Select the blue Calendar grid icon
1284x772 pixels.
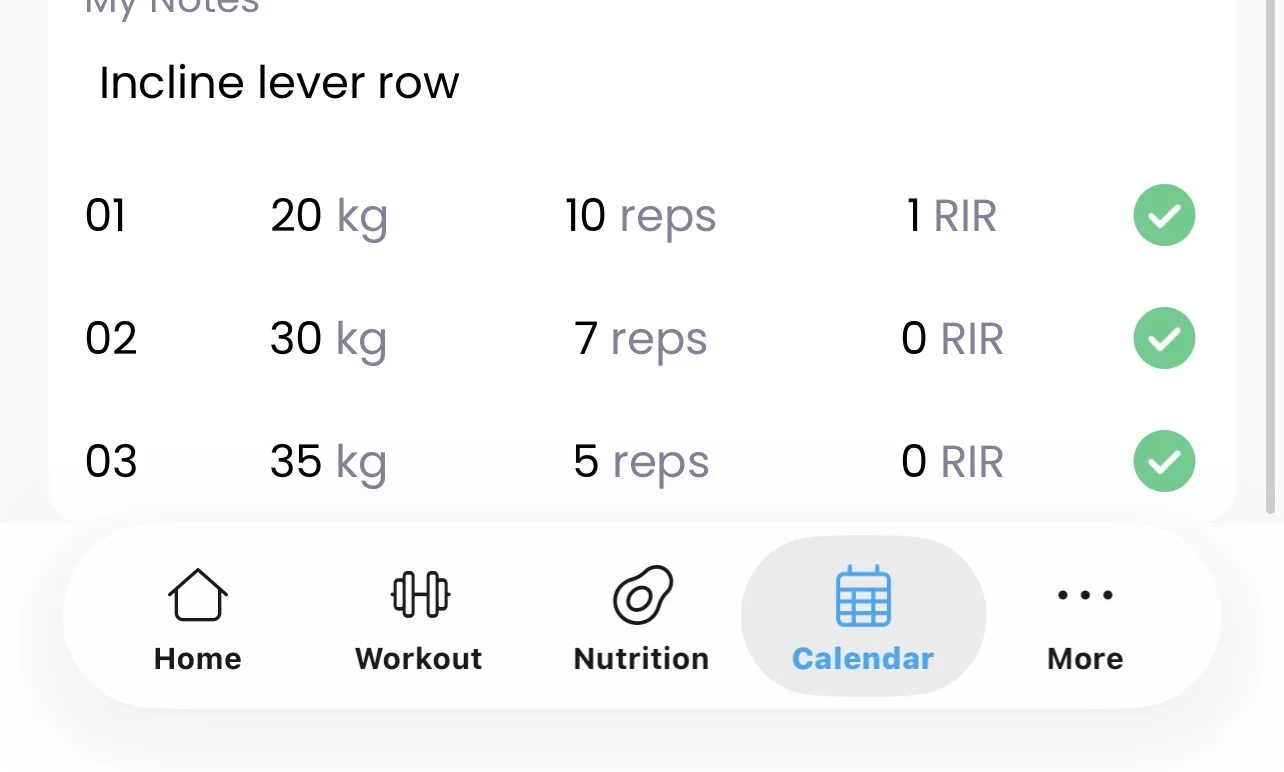click(x=863, y=595)
